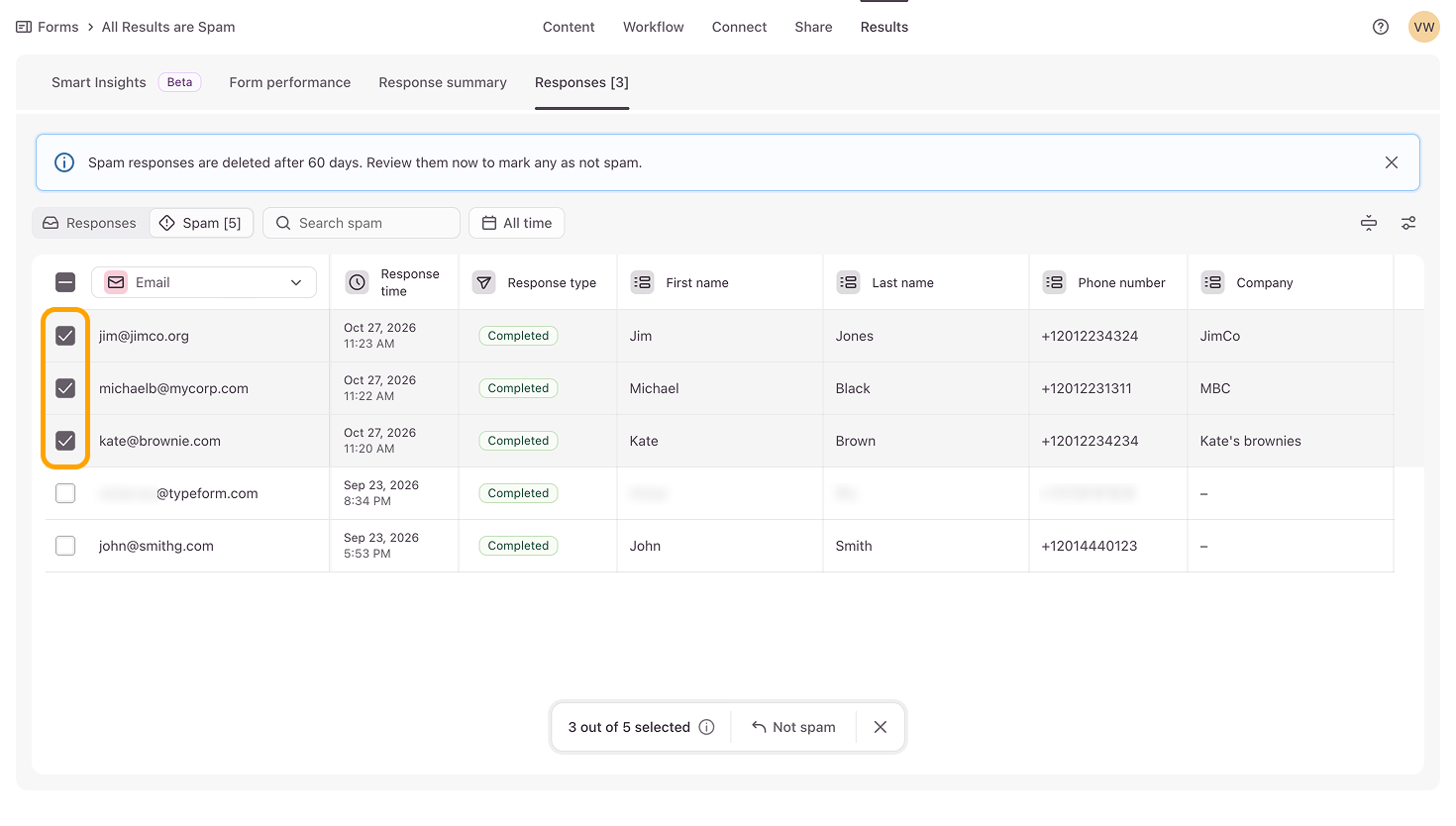The width and height of the screenshot is (1456, 826).
Task: Uncheck the jim@jimco.org row
Action: (65, 336)
